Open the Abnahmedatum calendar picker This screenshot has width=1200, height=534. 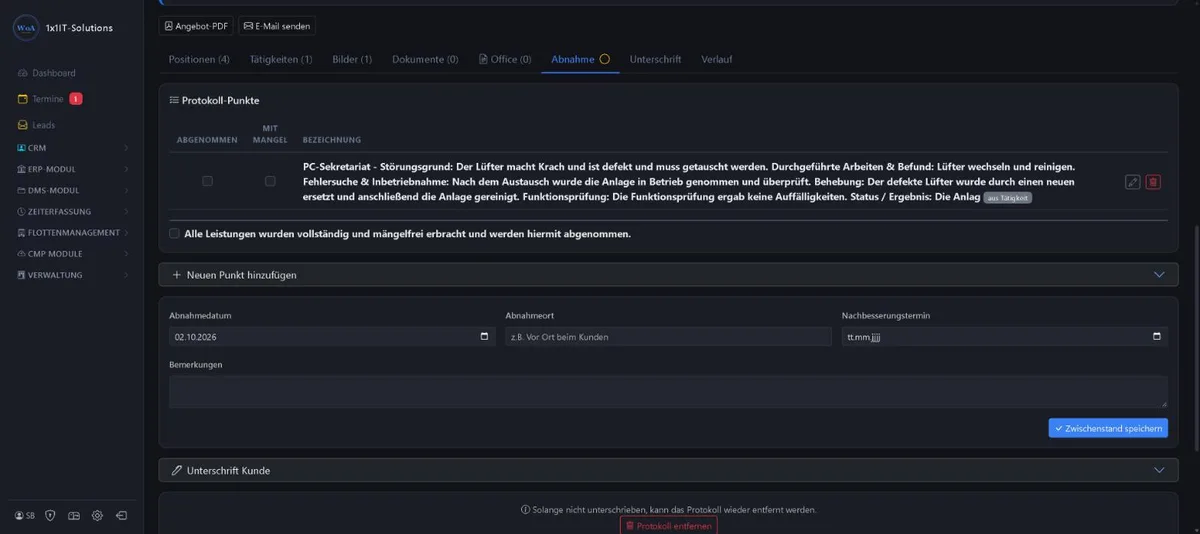point(485,337)
